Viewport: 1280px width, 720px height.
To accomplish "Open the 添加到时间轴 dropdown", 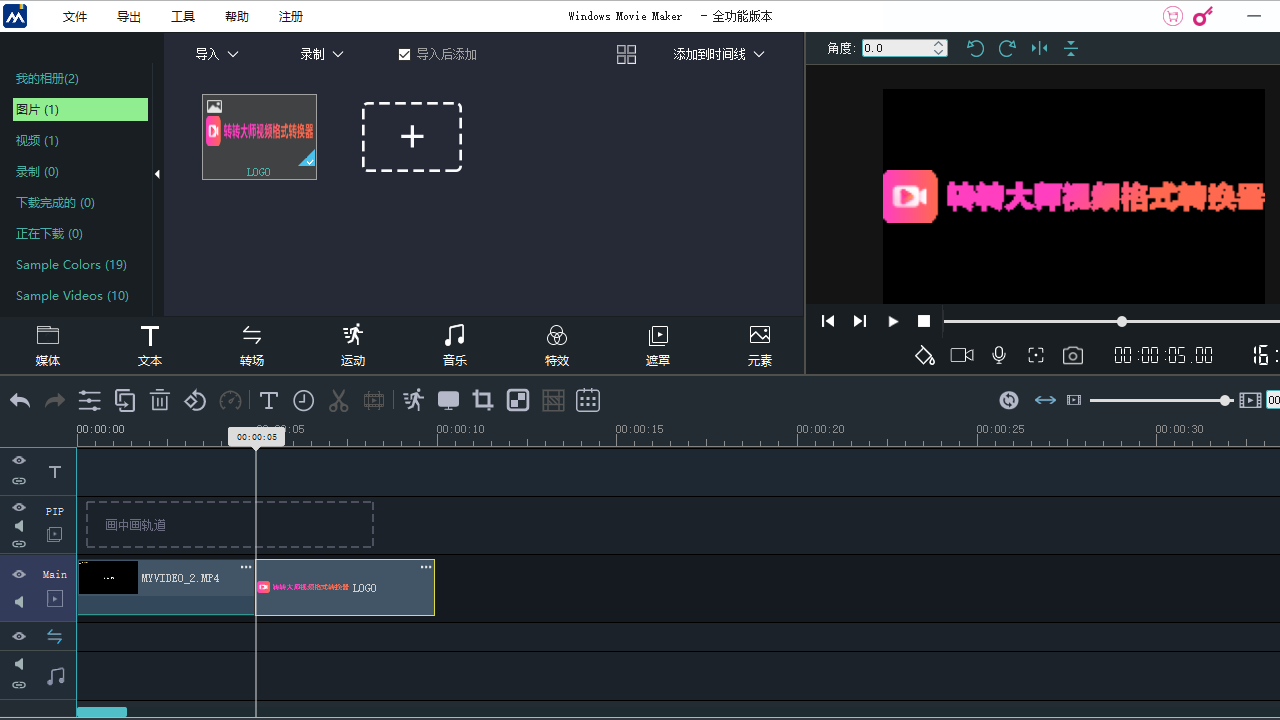I will pyautogui.click(x=719, y=54).
